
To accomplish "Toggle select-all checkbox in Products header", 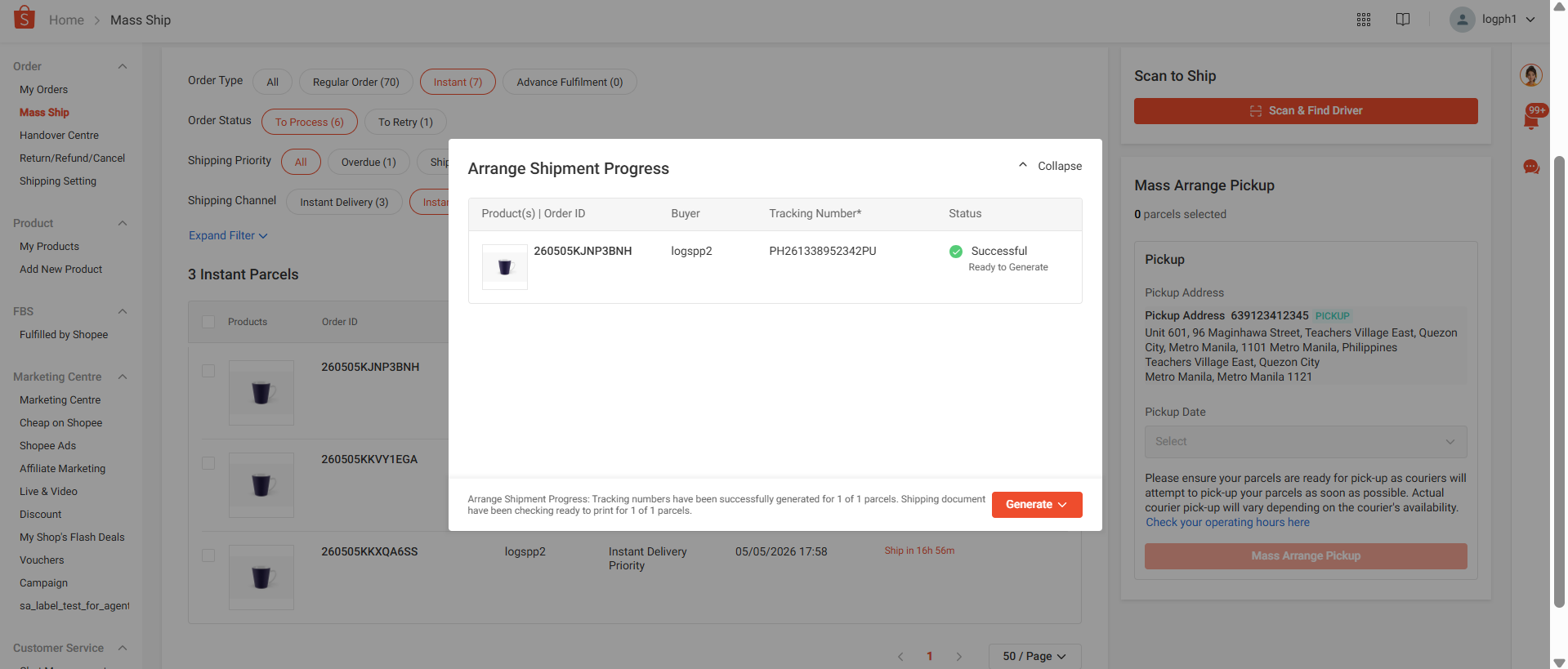I will pyautogui.click(x=208, y=322).
